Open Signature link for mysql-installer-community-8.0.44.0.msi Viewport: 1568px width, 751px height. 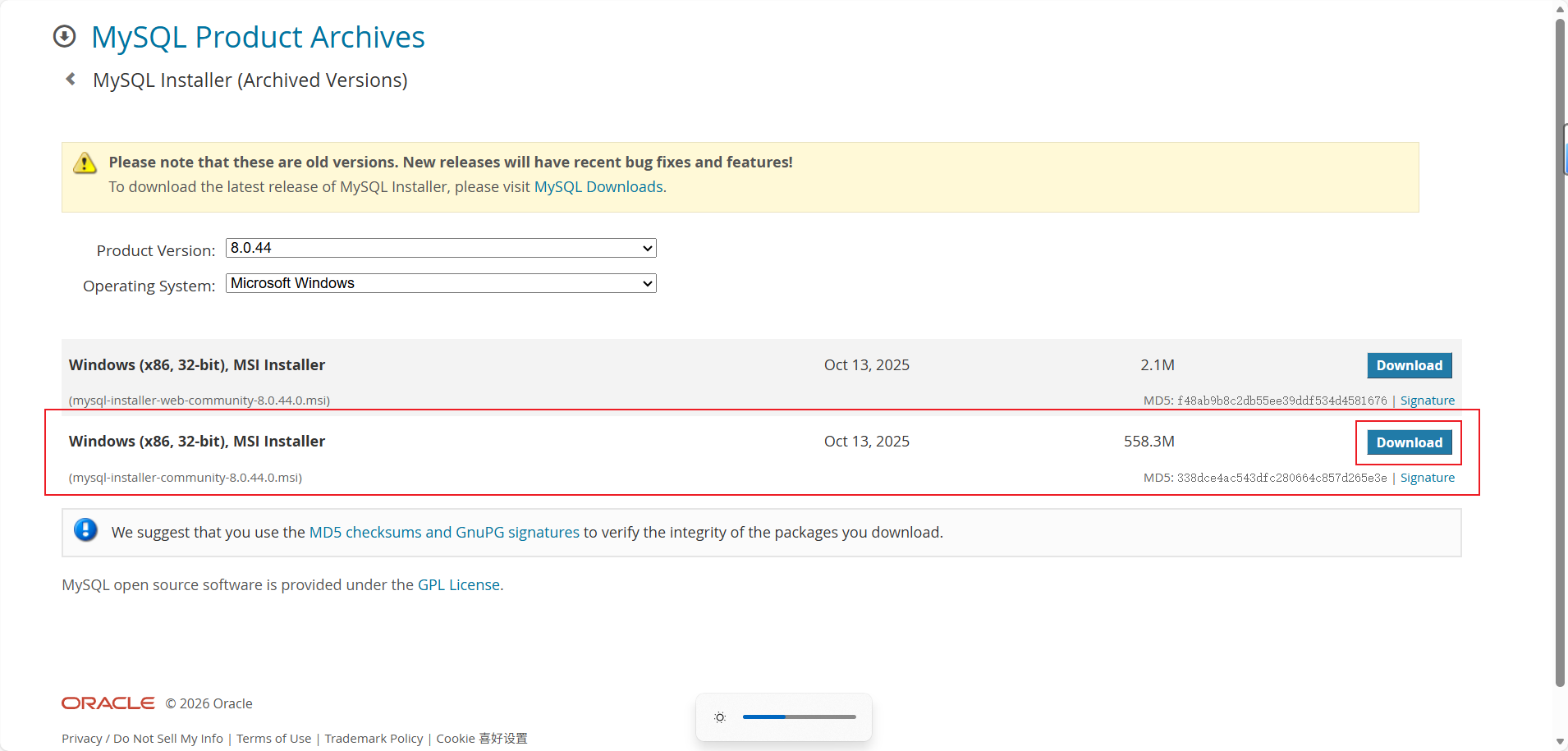coord(1427,478)
